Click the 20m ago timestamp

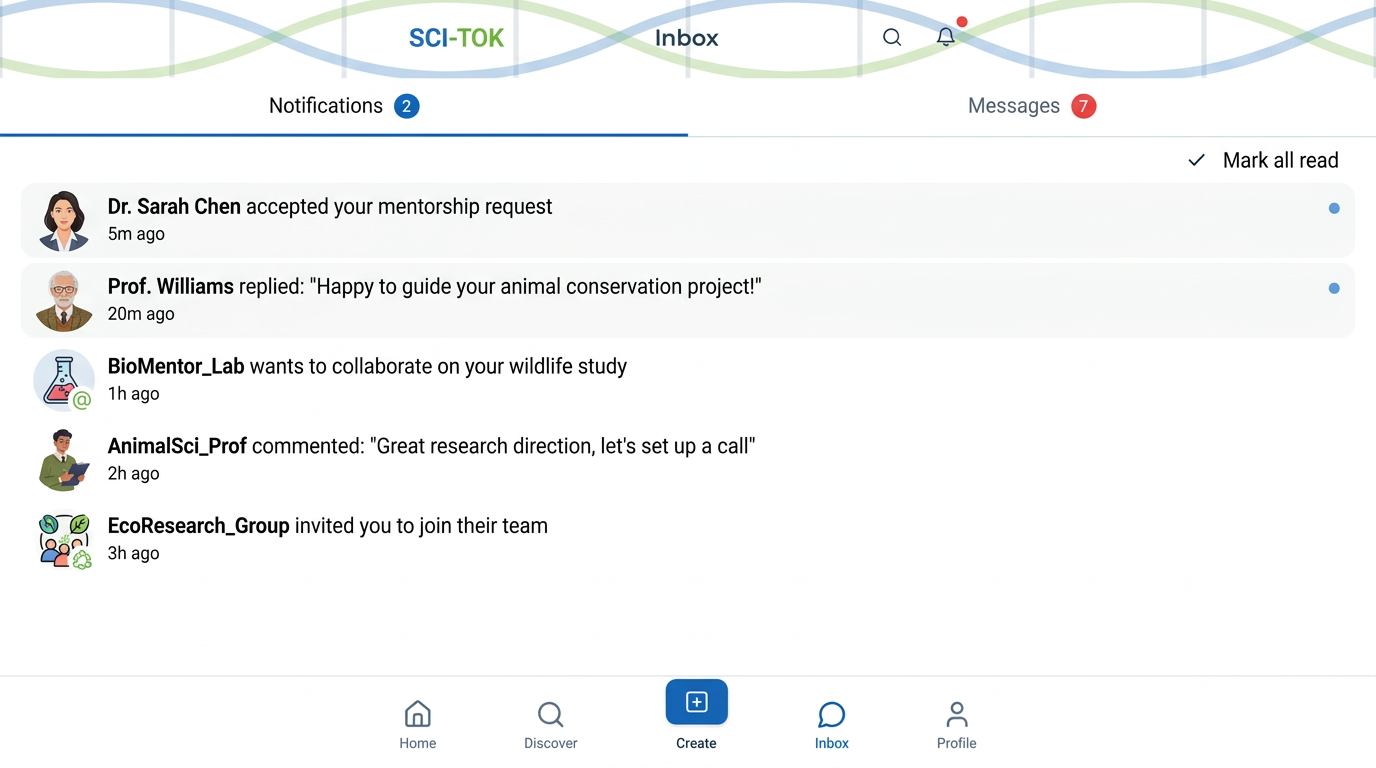tap(141, 314)
